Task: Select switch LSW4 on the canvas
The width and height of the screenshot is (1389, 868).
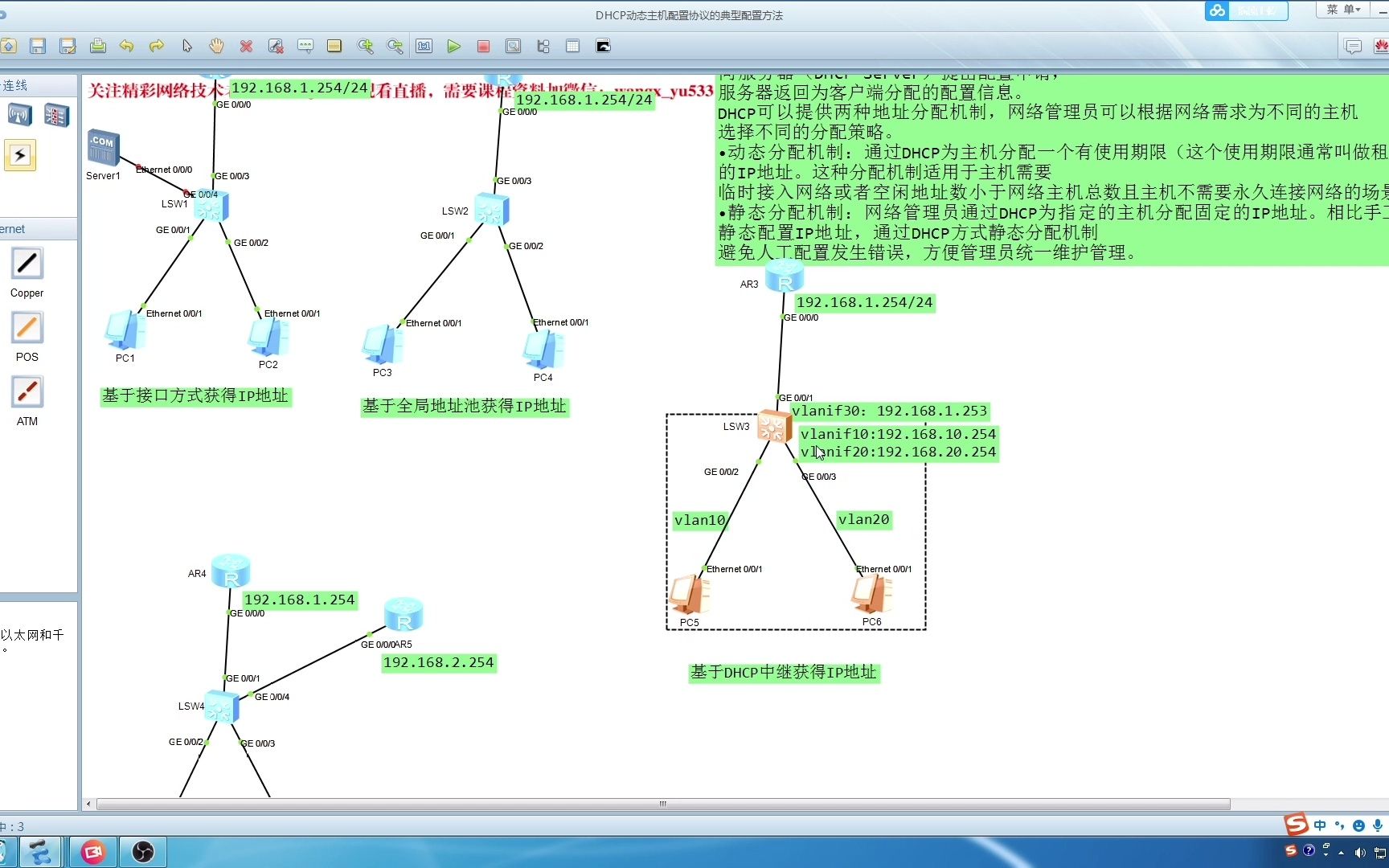Action: 222,707
